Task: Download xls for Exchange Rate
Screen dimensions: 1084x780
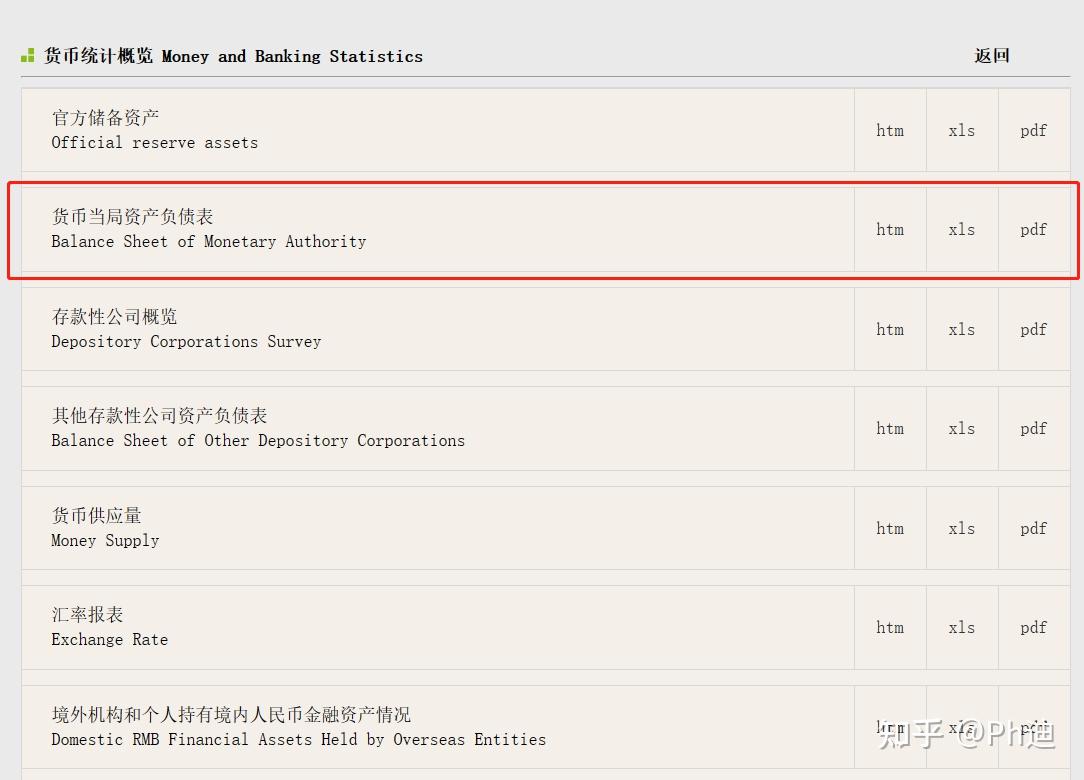Action: pos(962,627)
